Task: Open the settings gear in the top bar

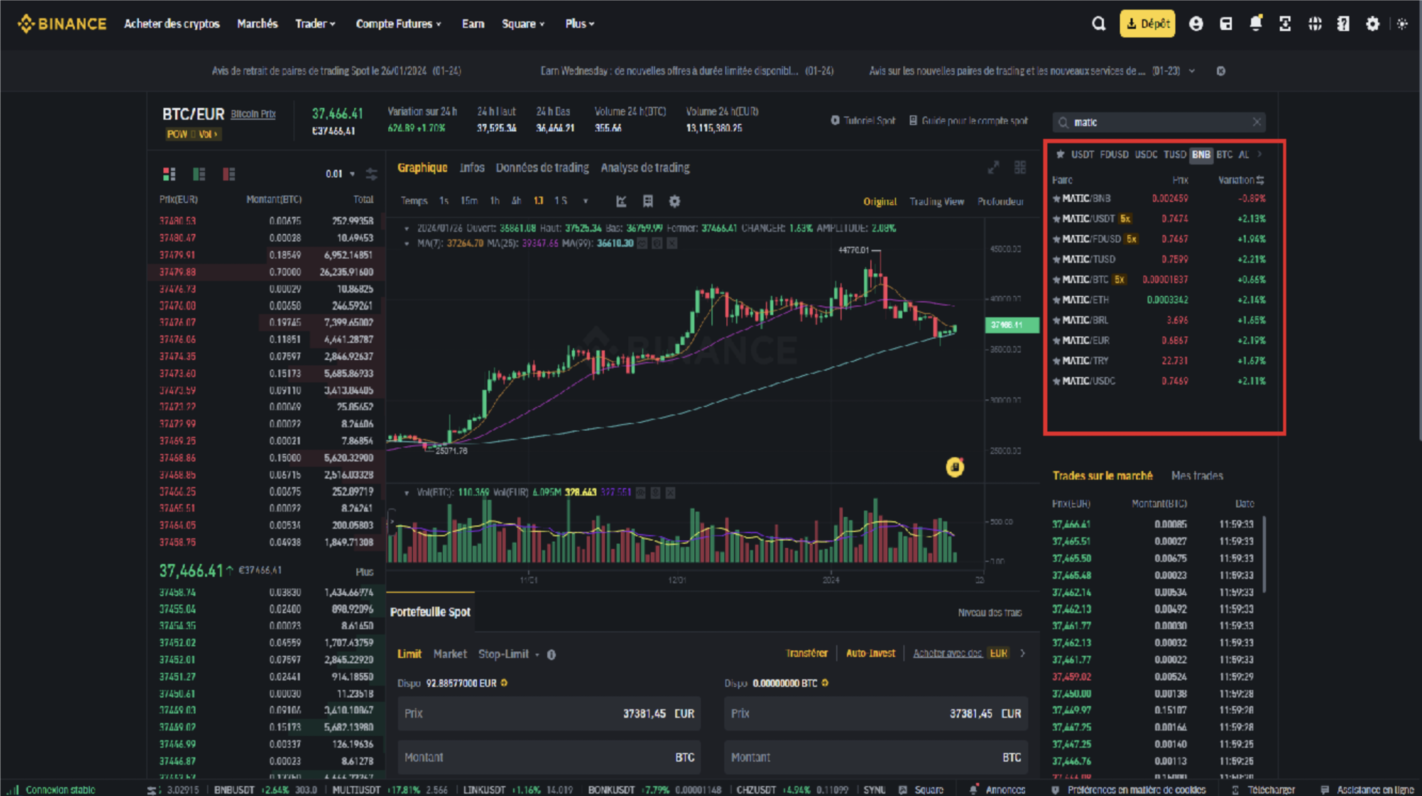Action: [x=1373, y=24]
